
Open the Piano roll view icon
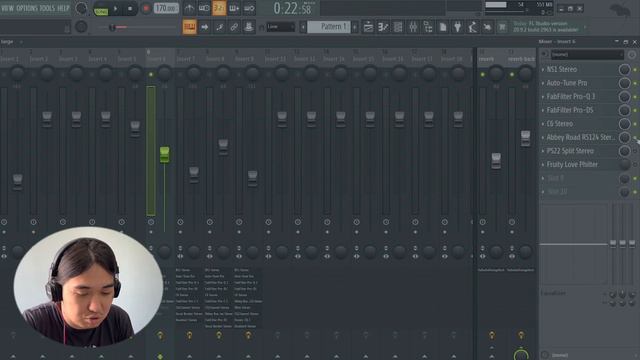click(x=383, y=27)
